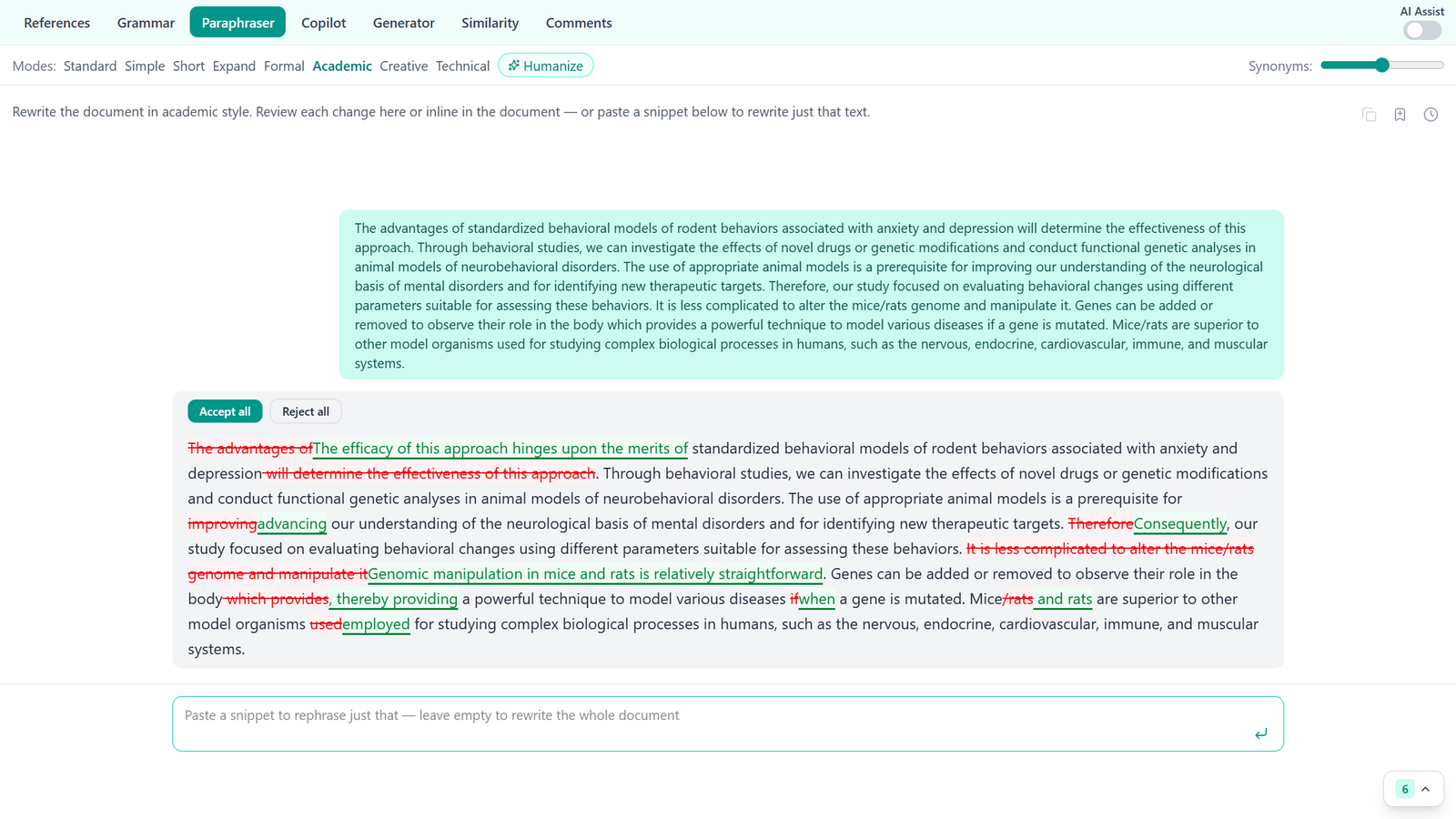Toggle the AI Assist switch
The image size is (1456, 819).
(1422, 30)
